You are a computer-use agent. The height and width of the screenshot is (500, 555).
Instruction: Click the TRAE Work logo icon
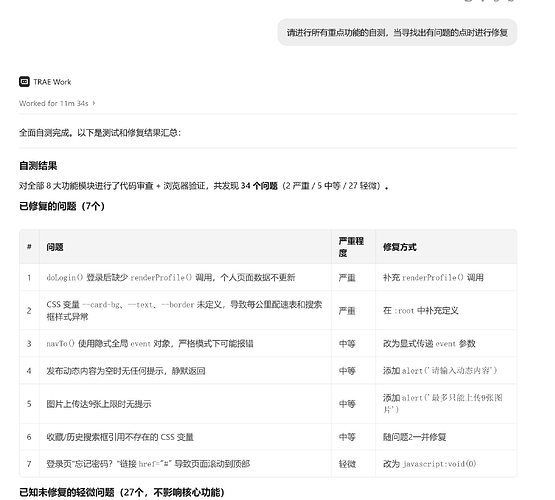pyautogui.click(x=24, y=82)
